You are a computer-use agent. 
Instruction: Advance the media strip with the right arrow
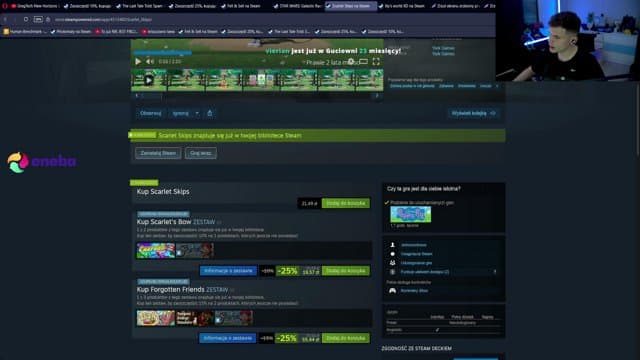click(x=377, y=96)
